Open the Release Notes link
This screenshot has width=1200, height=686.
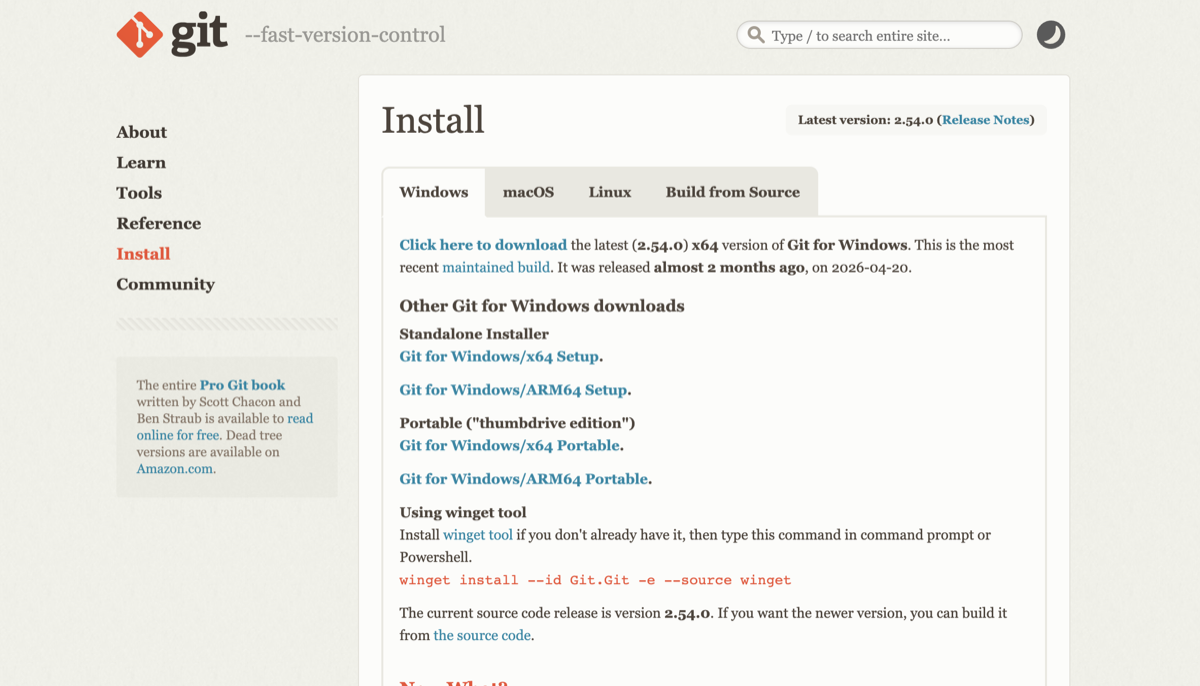point(985,120)
